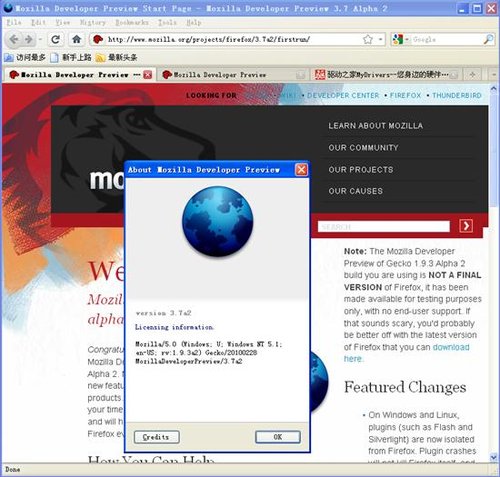500x477 pixels.
Task: Open OUR CAUSES navigation item
Action: [355, 191]
